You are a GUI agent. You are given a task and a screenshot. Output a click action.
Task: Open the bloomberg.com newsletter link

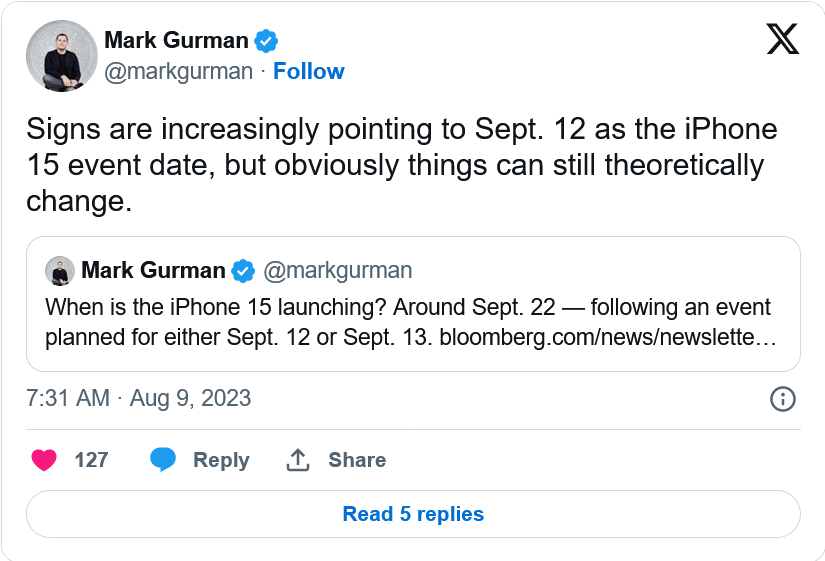(x=608, y=337)
